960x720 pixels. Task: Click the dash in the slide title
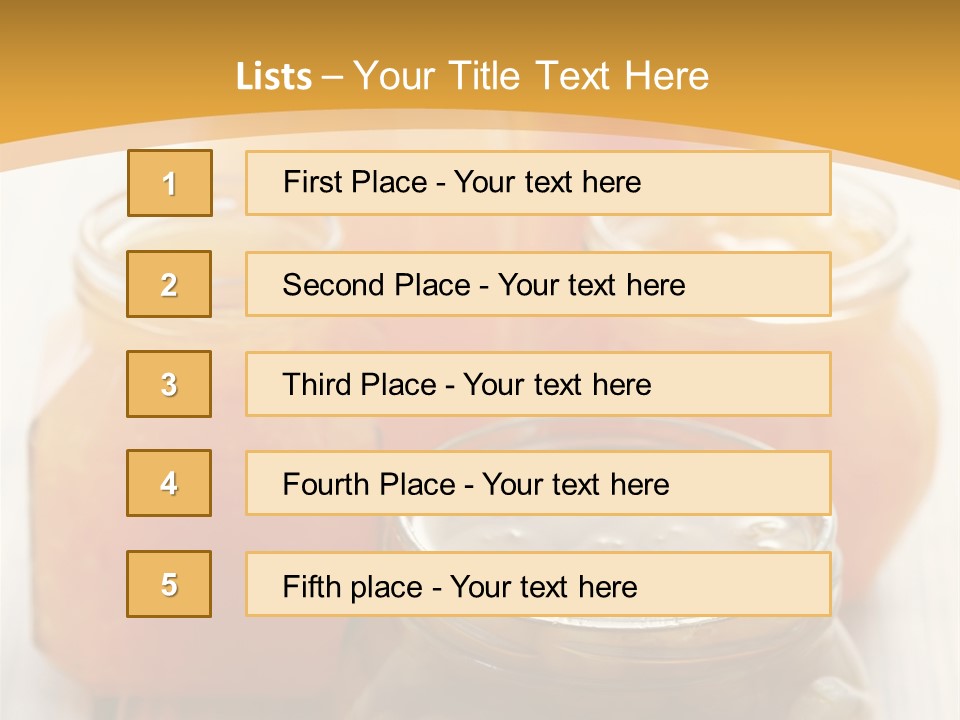[x=332, y=77]
